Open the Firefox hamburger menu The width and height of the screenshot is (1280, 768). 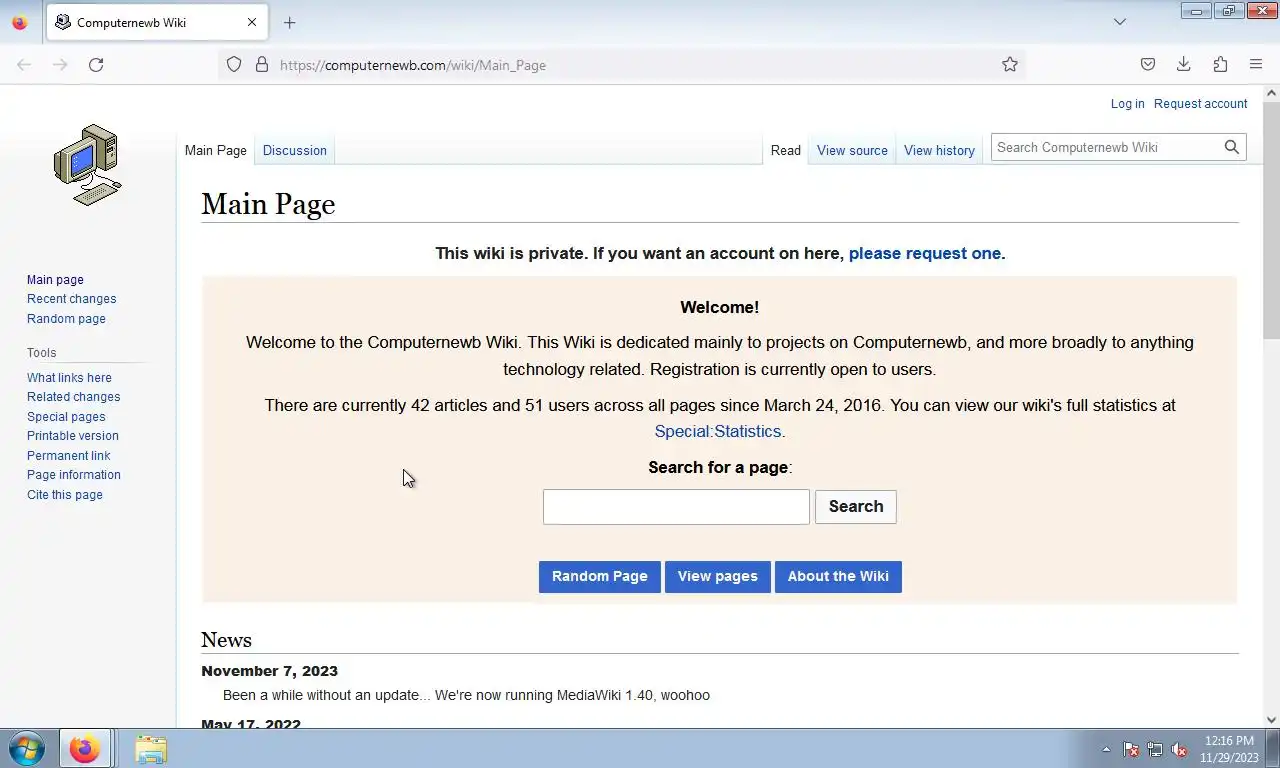click(x=1256, y=65)
